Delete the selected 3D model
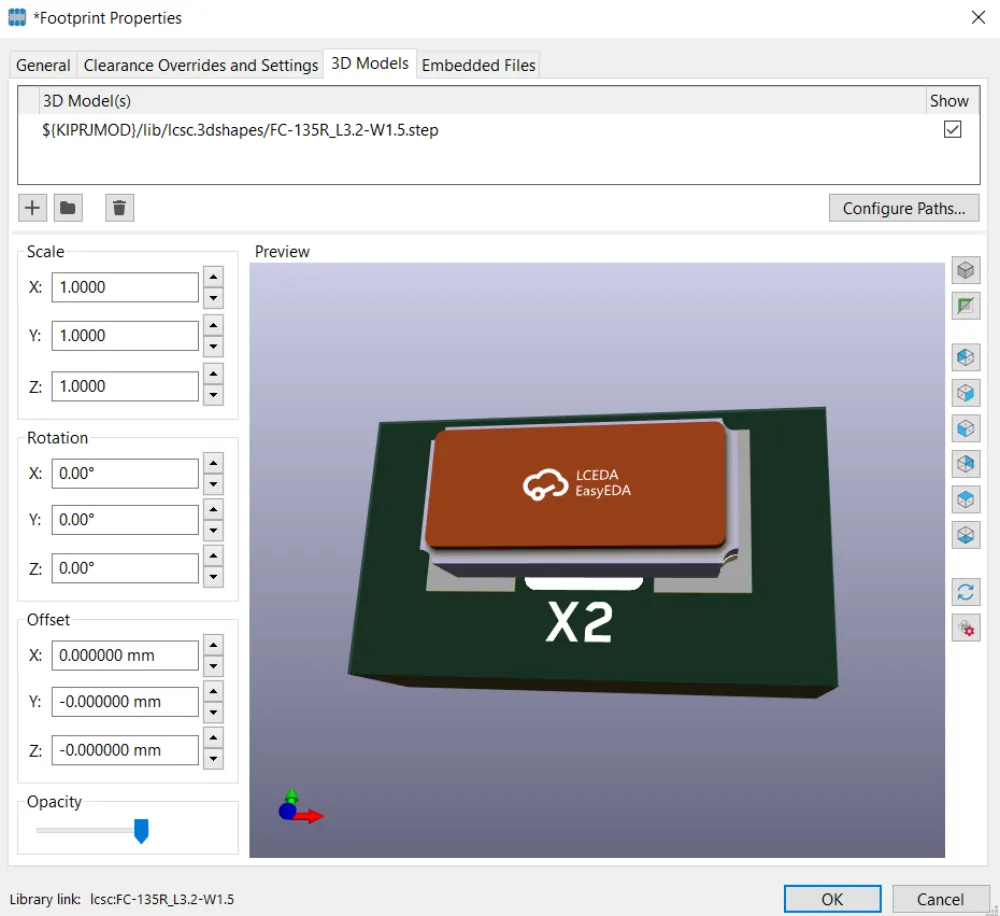The height and width of the screenshot is (916, 1000). coord(119,207)
